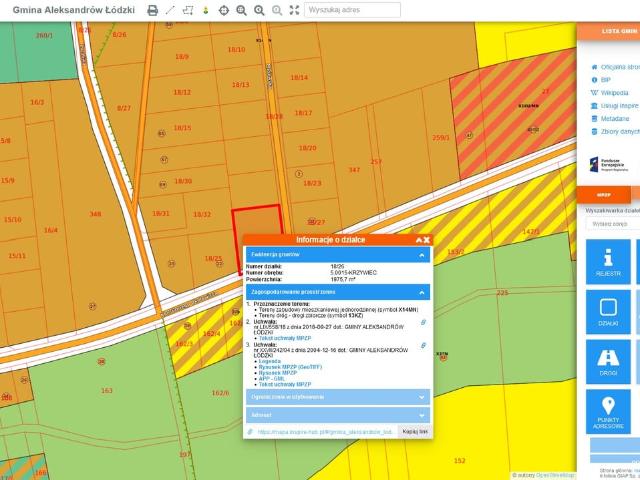640x480 pixels.
Task: Close the Informacje o działce popup
Action: click(427, 240)
